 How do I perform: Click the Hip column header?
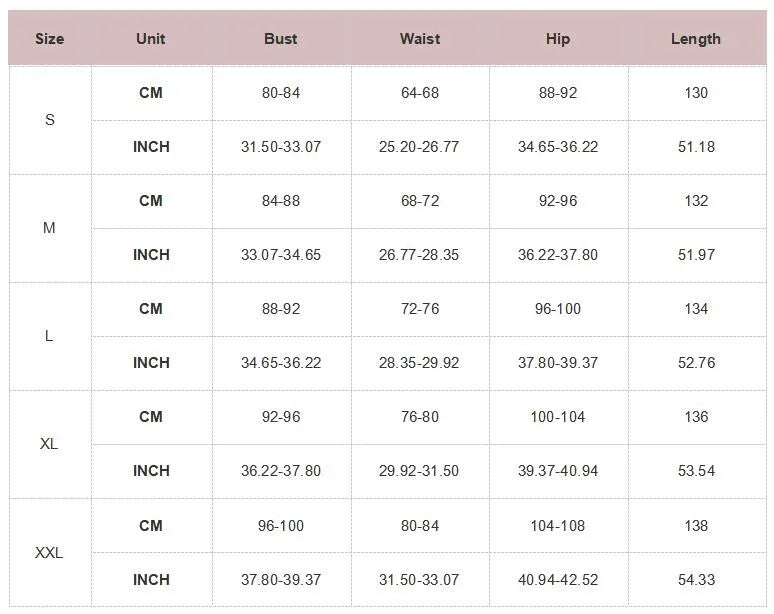coord(558,39)
